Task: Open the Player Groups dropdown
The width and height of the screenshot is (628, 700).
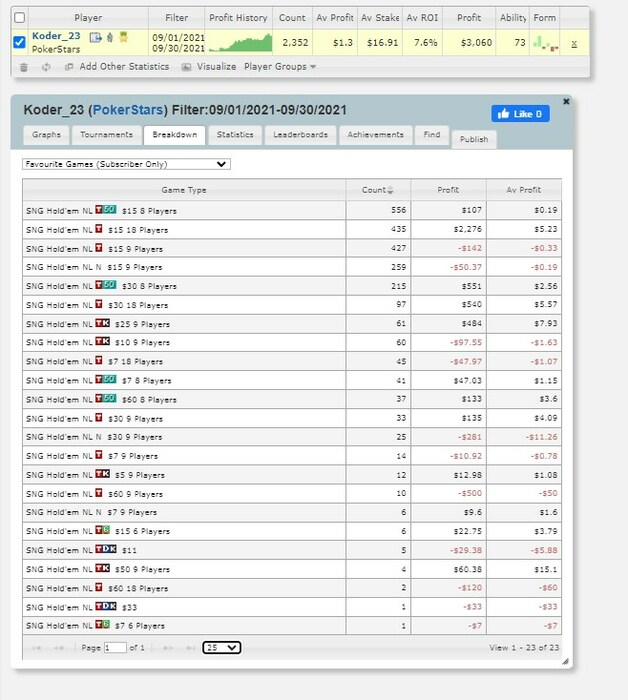Action: 280,67
